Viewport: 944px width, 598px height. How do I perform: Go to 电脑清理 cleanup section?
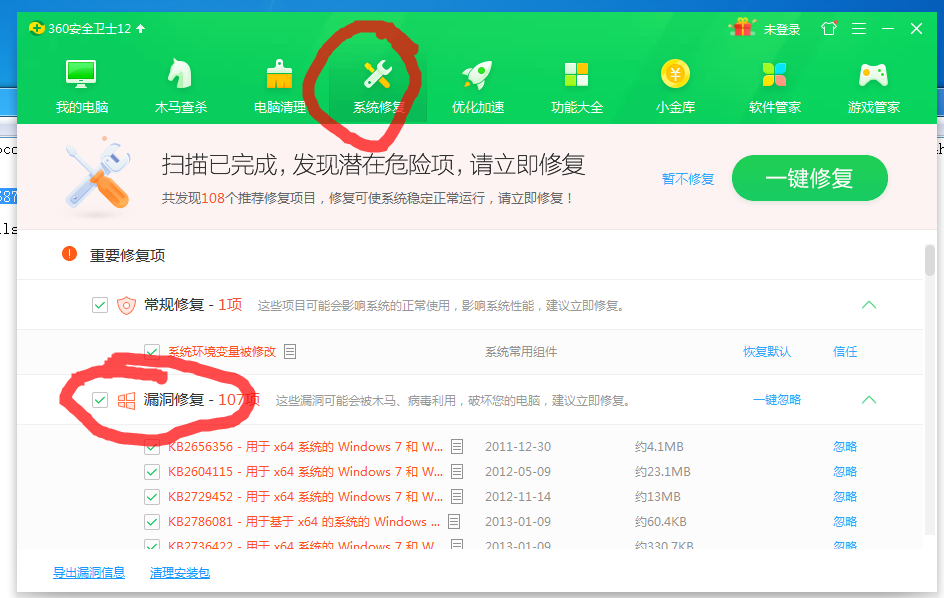pyautogui.click(x=279, y=86)
